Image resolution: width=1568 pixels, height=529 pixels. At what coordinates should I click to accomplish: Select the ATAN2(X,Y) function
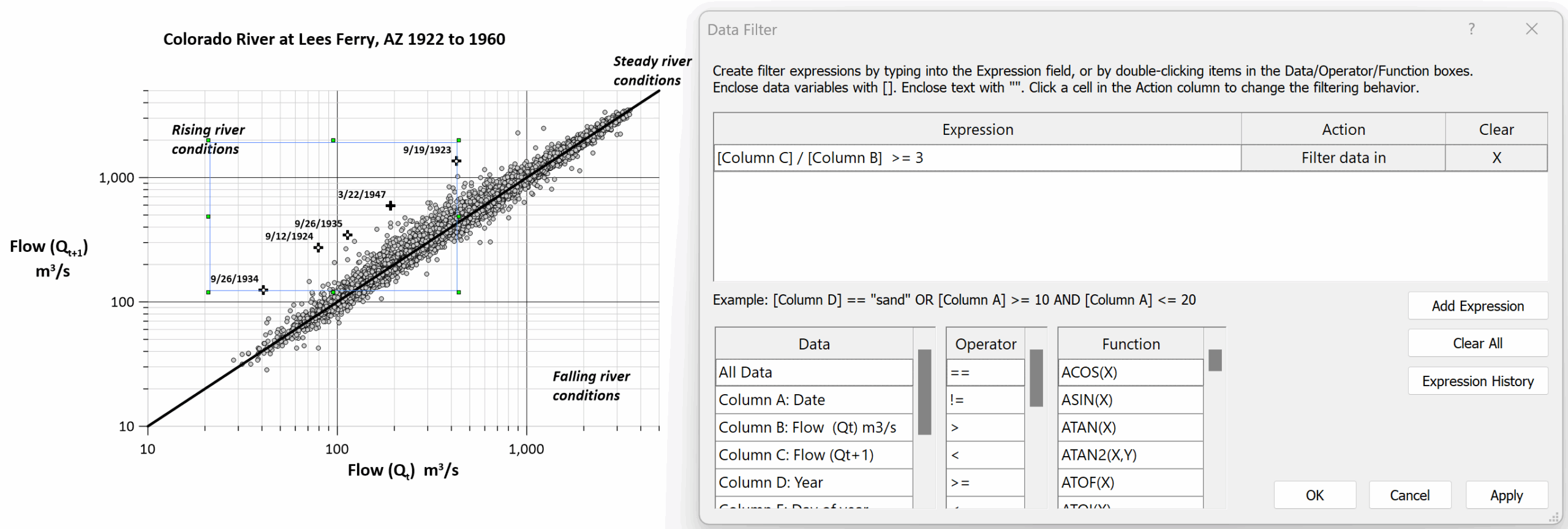click(x=1130, y=455)
